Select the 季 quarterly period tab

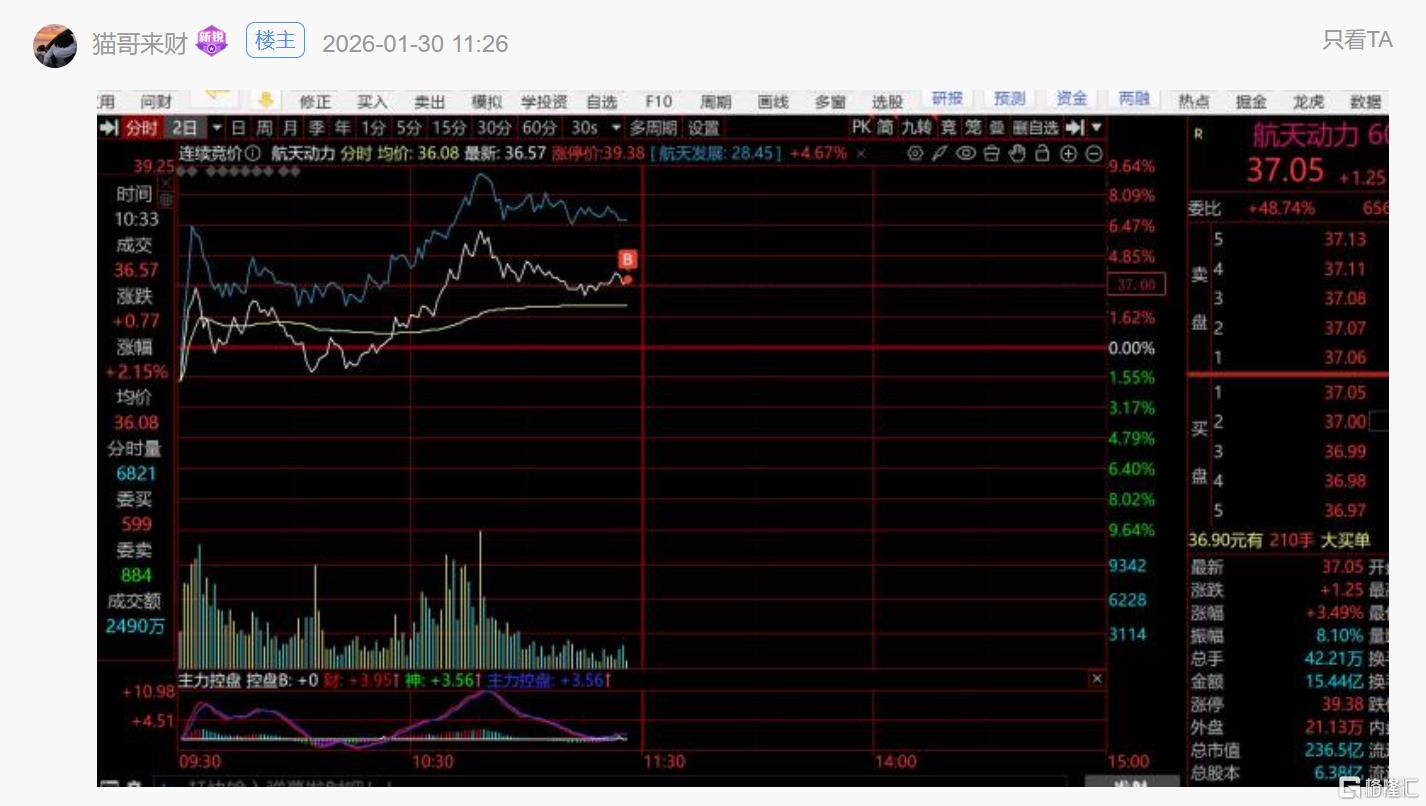pyautogui.click(x=316, y=128)
